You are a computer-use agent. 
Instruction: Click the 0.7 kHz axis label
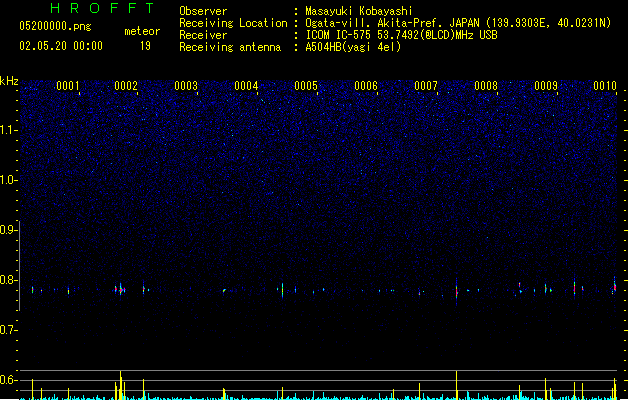8,330
